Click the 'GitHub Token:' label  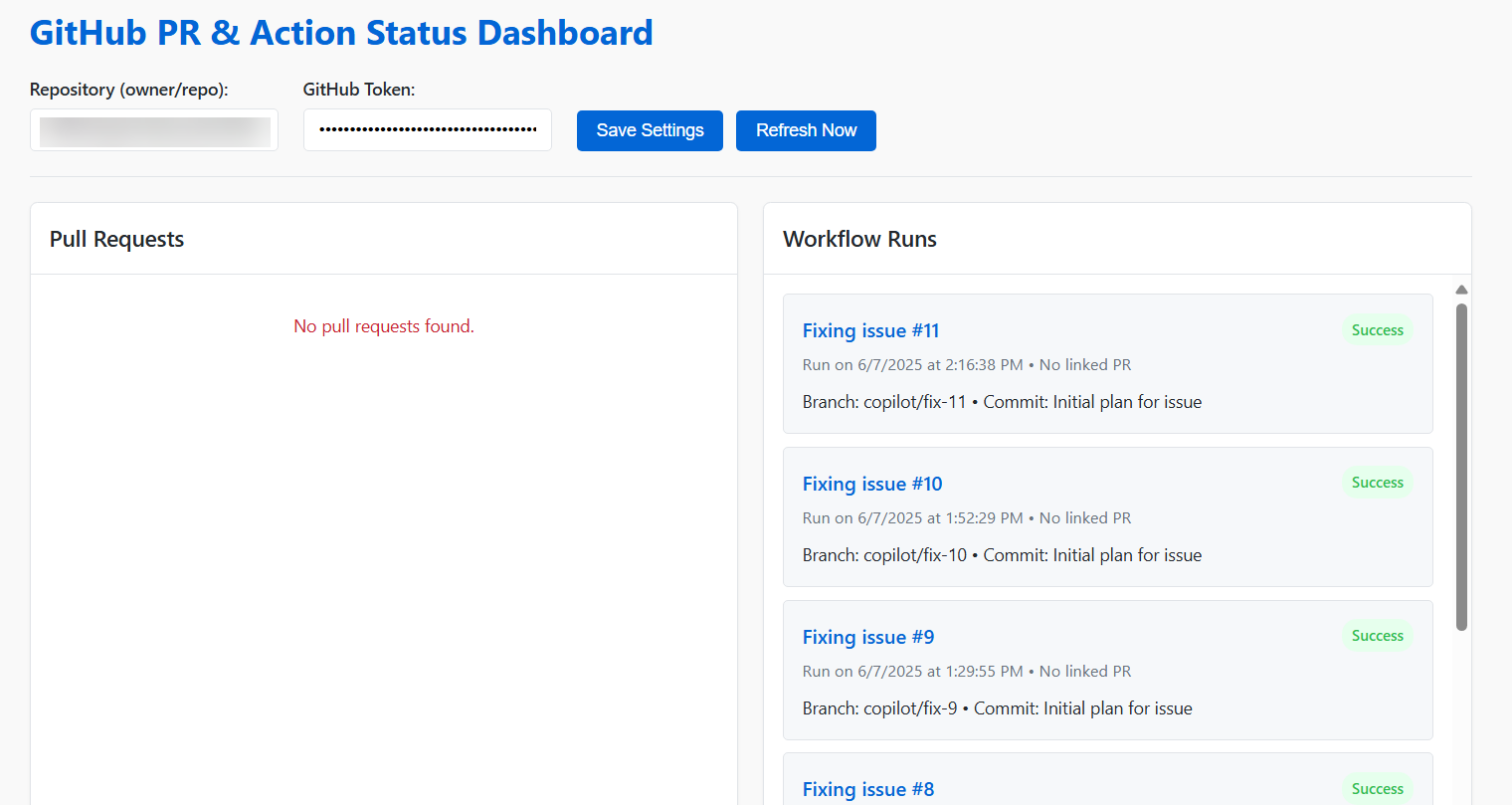tap(359, 90)
